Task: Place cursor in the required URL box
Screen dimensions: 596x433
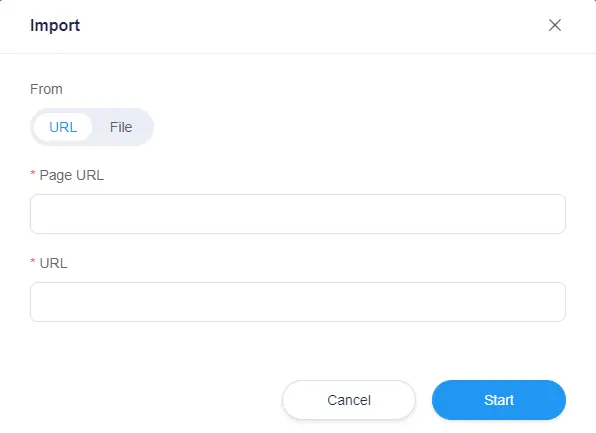Action: [298, 302]
